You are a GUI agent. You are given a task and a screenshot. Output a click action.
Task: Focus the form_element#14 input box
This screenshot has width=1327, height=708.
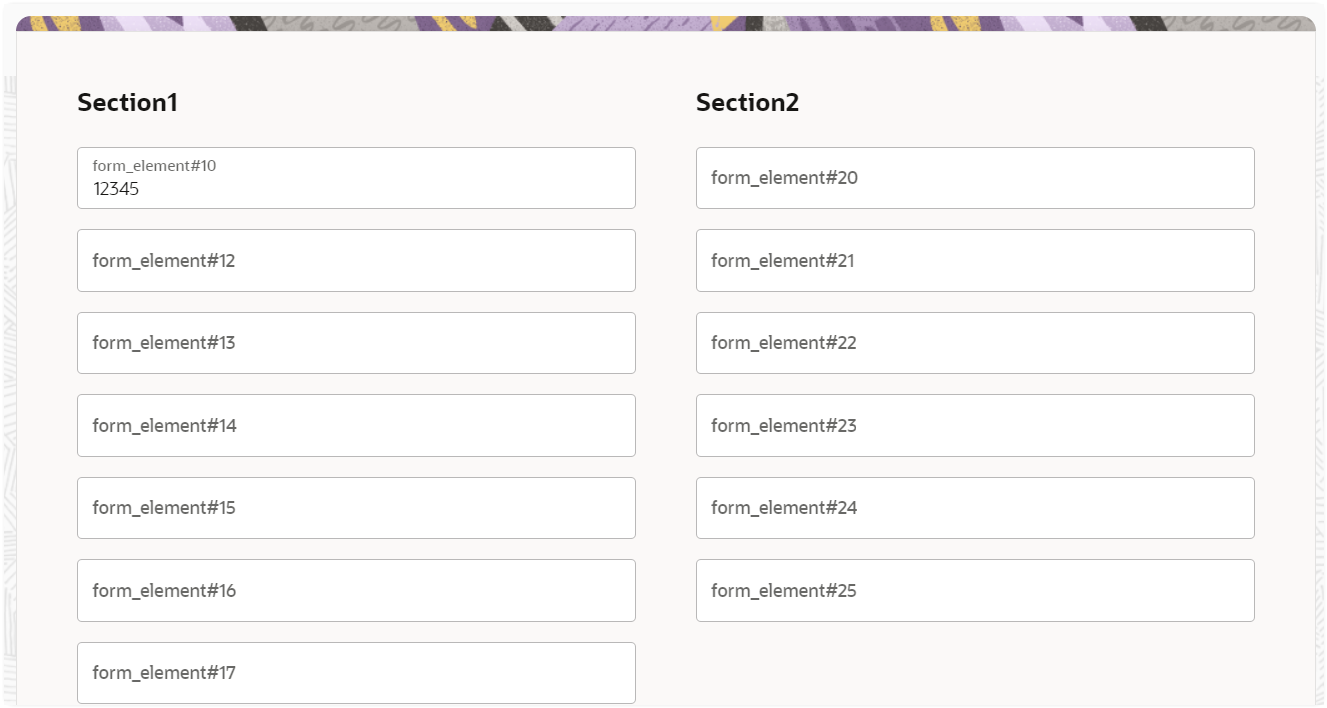point(356,425)
